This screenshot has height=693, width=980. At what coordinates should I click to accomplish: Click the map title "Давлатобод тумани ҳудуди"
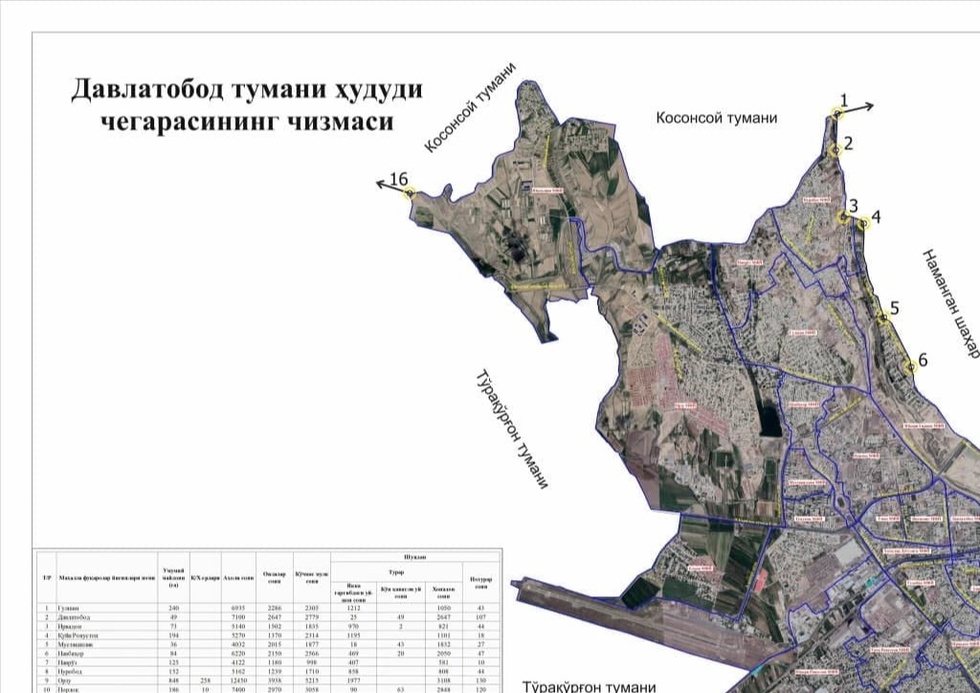tap(246, 90)
